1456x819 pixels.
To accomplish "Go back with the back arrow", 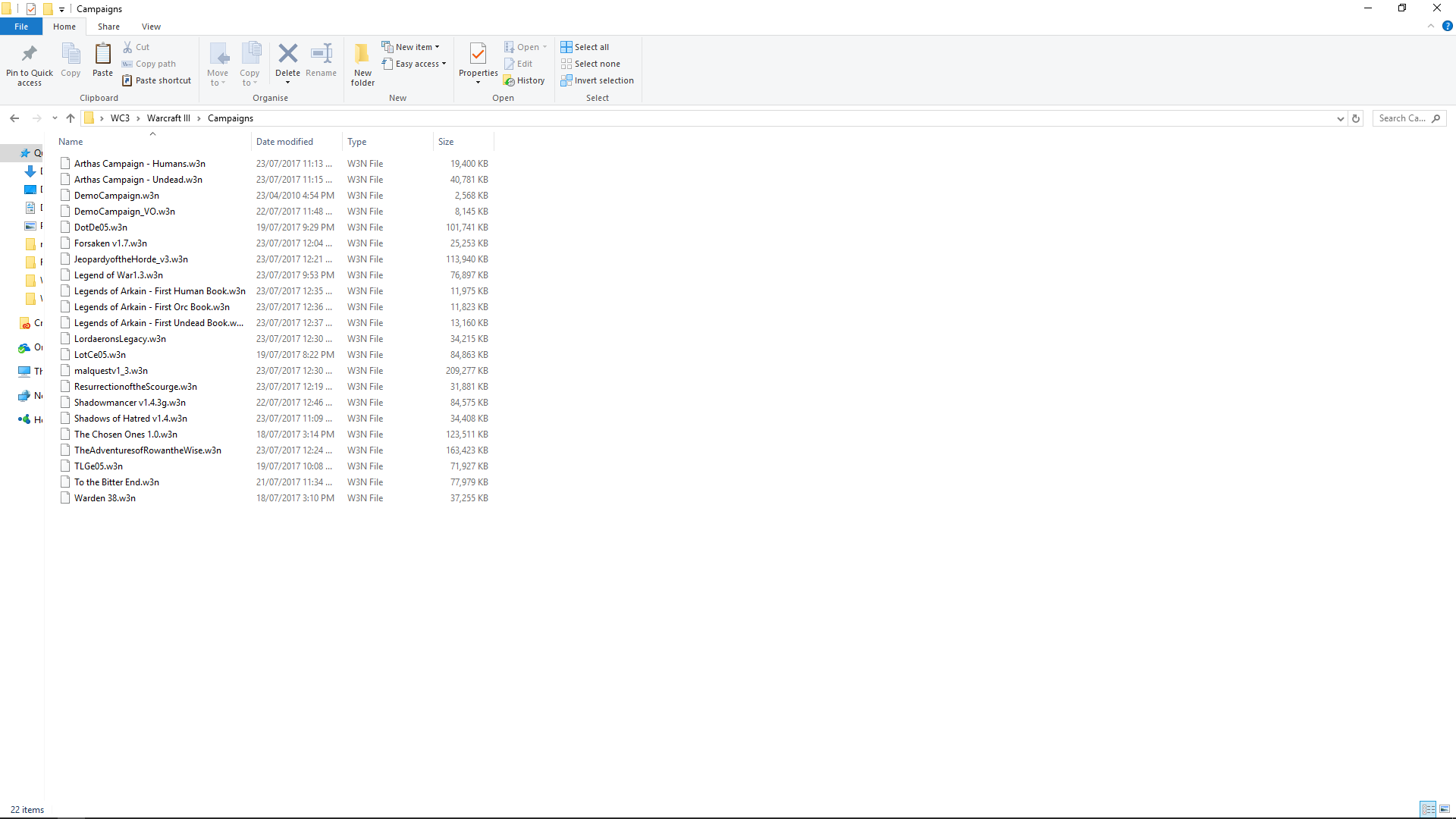I will coord(14,118).
